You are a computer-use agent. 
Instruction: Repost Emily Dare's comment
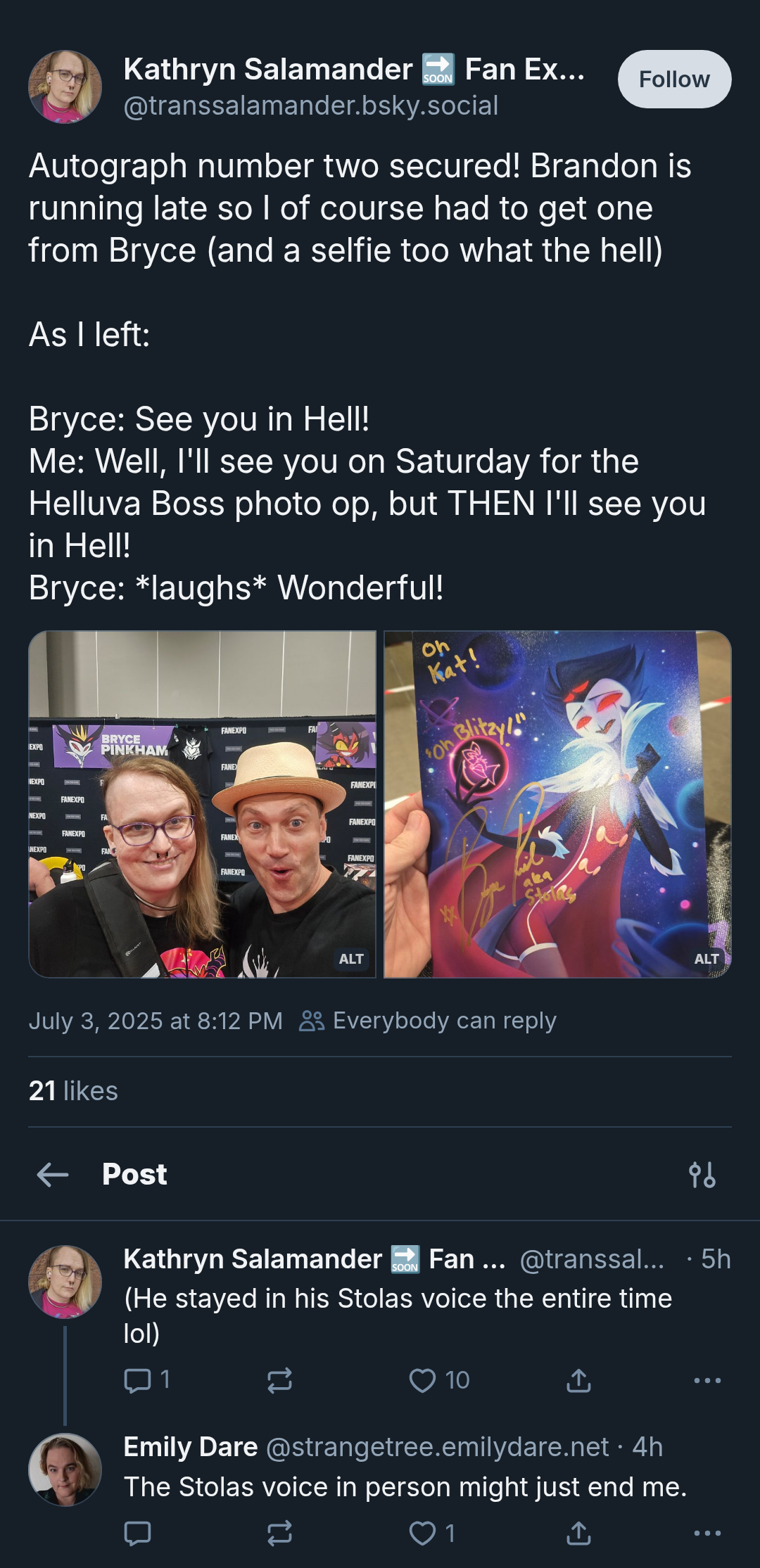(279, 1533)
